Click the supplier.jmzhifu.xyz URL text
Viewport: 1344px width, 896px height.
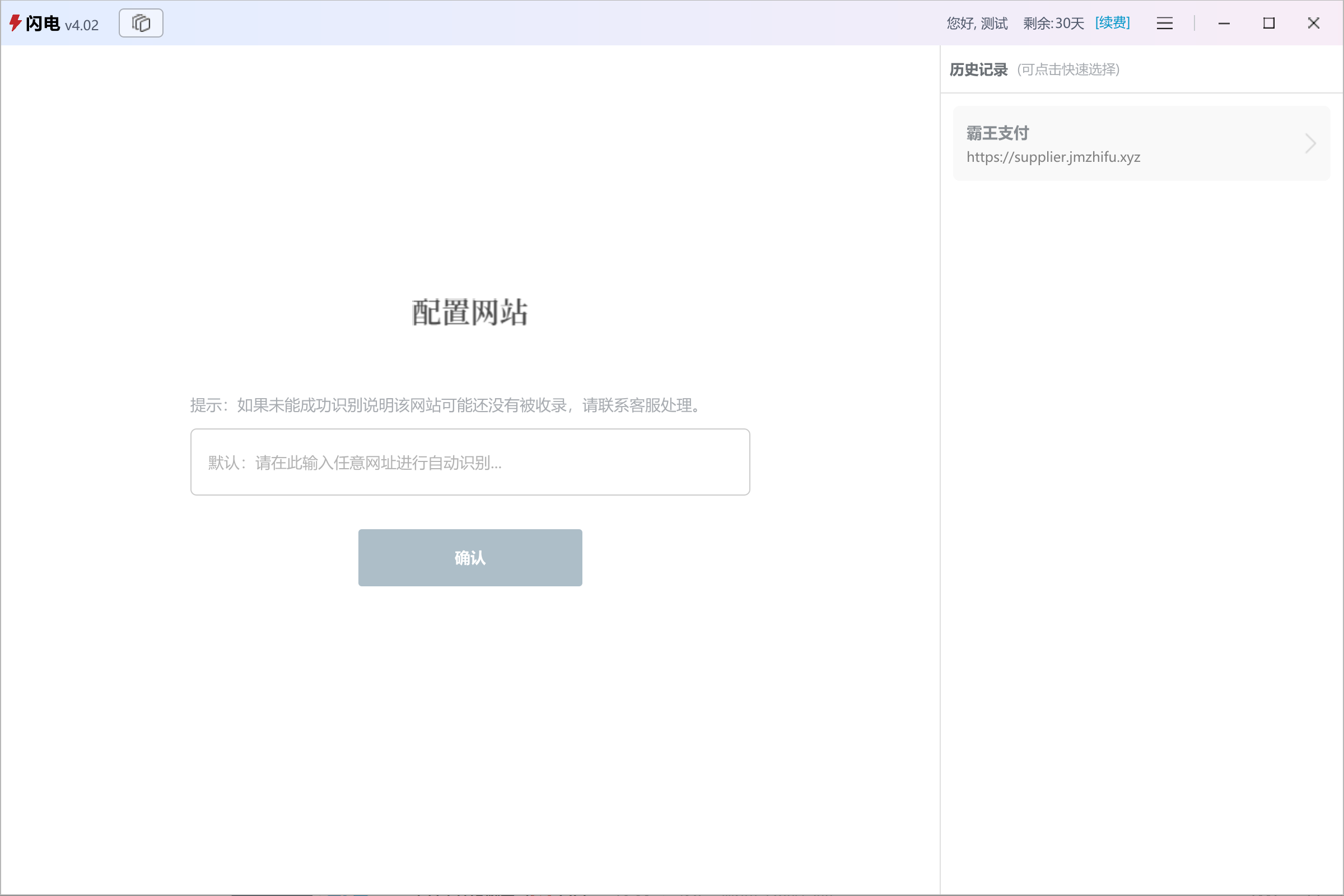pos(1053,157)
